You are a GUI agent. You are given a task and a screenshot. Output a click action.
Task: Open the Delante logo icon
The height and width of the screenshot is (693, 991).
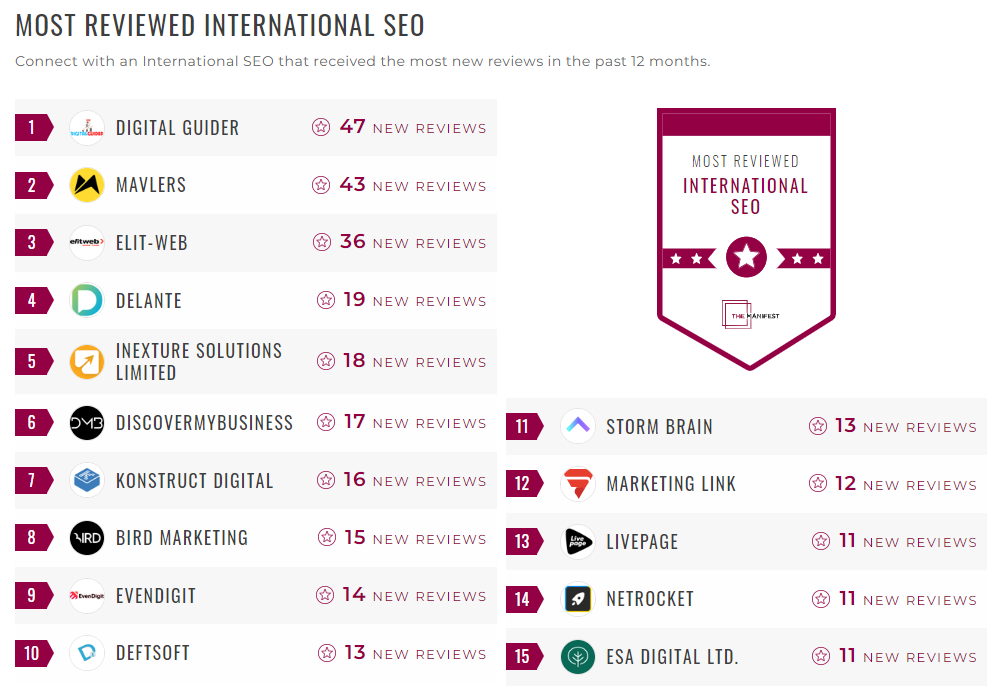point(87,300)
